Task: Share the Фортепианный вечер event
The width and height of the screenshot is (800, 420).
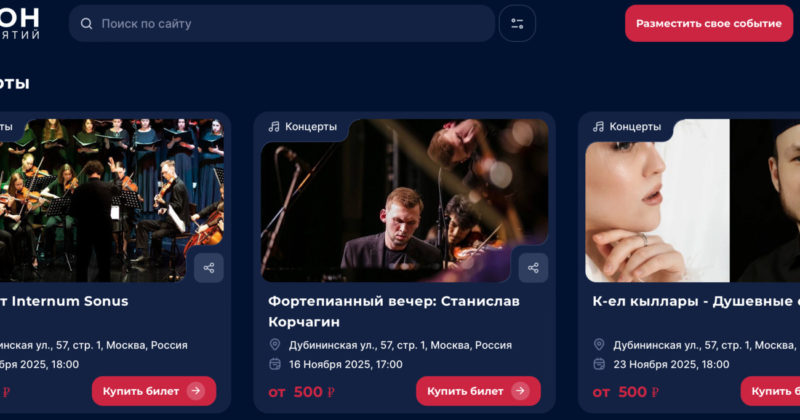Action: [533, 268]
